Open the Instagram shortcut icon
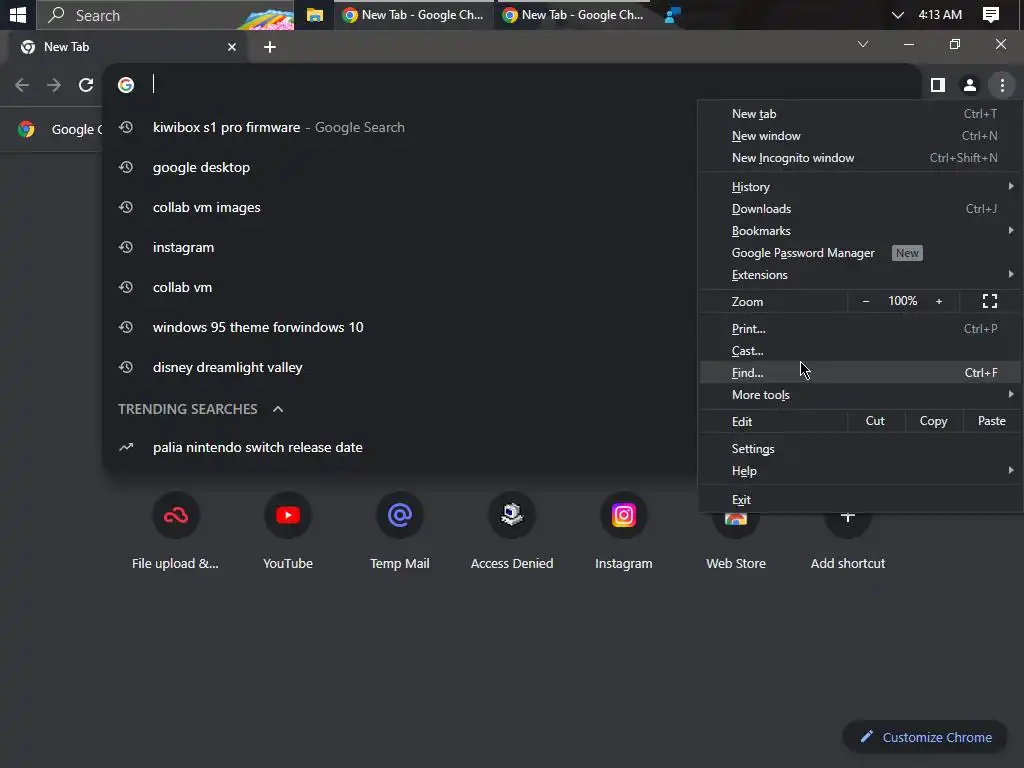Screen dimensions: 1024x768 pos(624,515)
